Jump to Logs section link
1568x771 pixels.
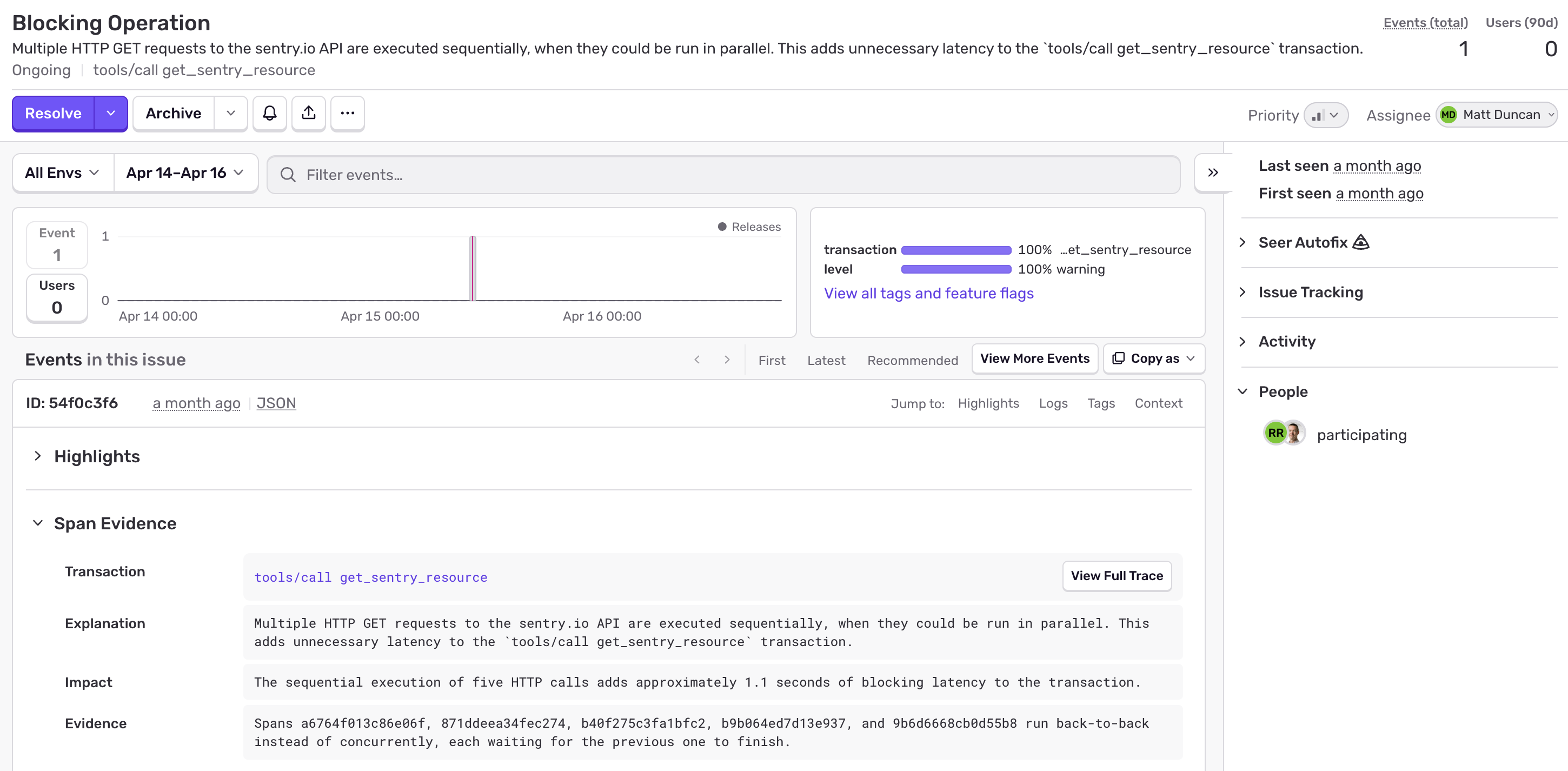click(1053, 403)
